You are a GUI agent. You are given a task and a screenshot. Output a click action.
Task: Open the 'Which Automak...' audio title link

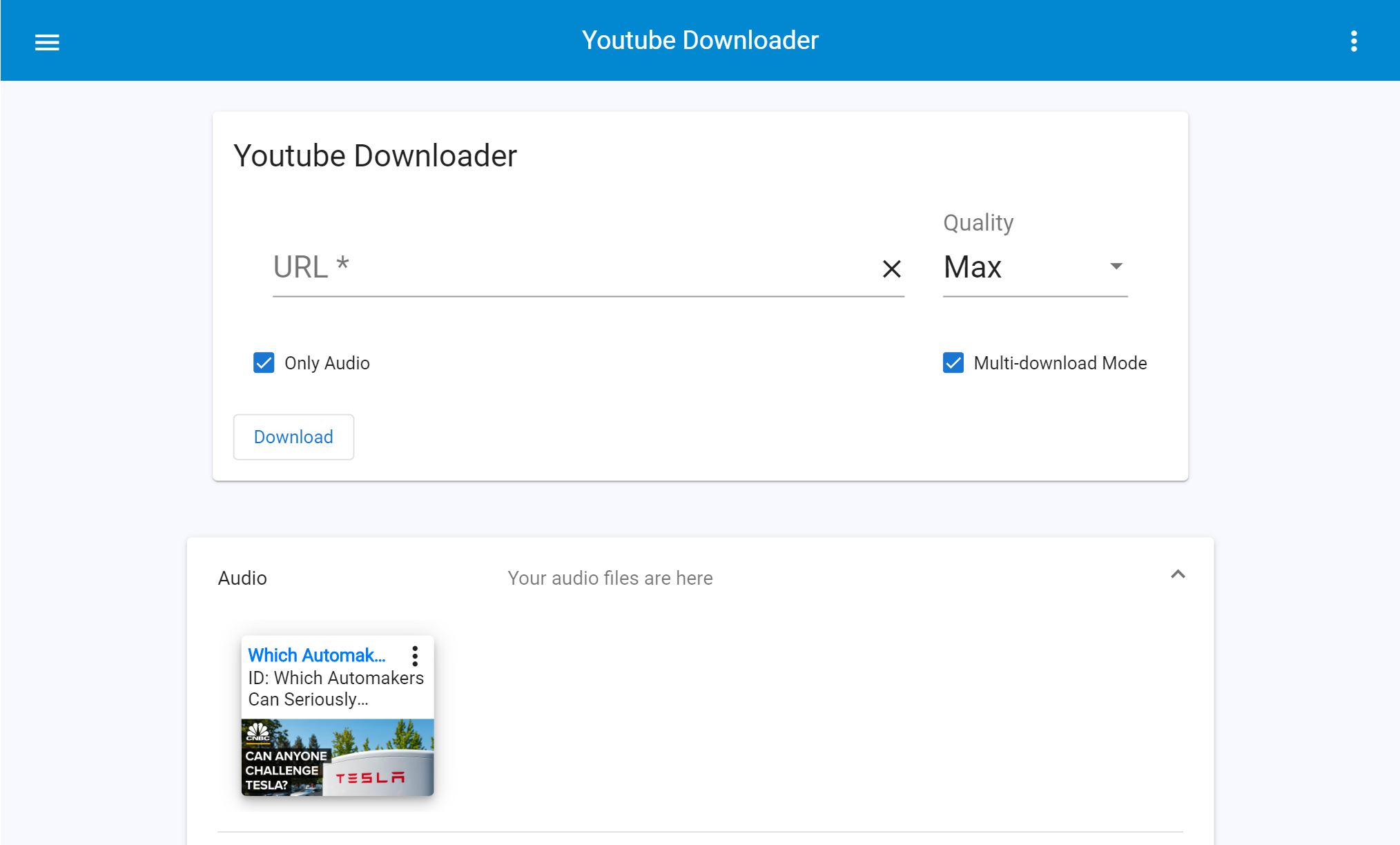click(x=317, y=655)
